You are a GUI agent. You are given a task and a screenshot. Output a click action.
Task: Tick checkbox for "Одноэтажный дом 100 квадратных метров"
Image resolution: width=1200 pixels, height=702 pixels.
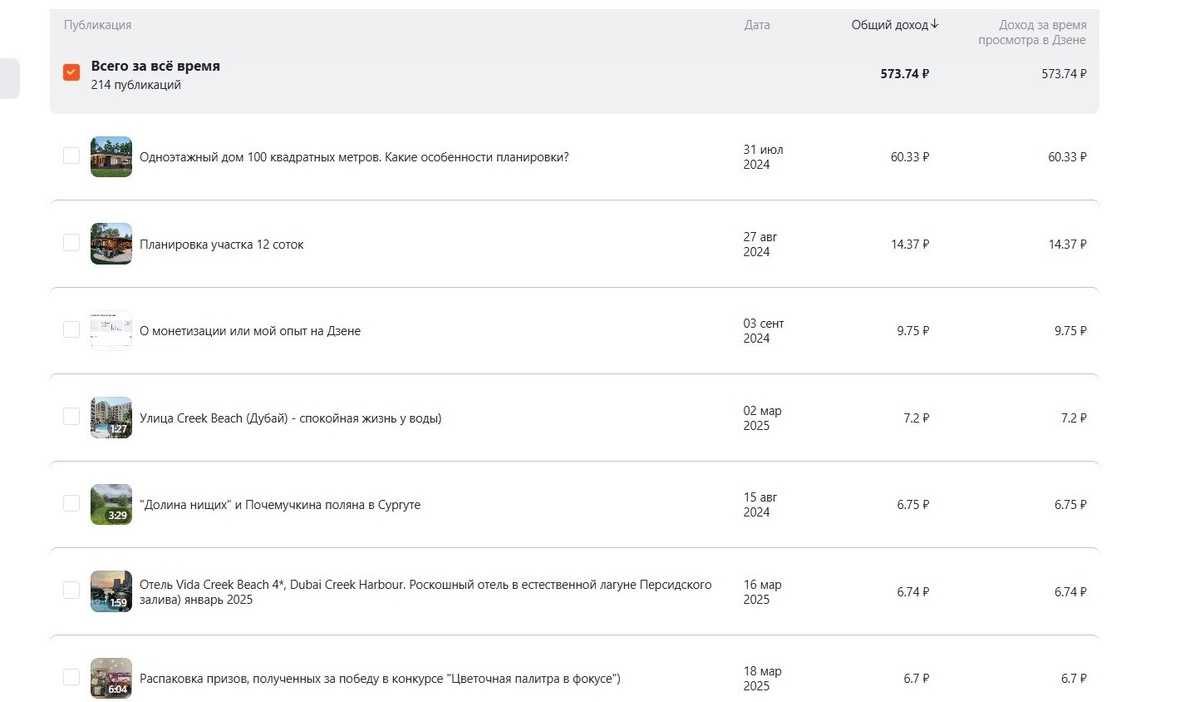(x=71, y=156)
